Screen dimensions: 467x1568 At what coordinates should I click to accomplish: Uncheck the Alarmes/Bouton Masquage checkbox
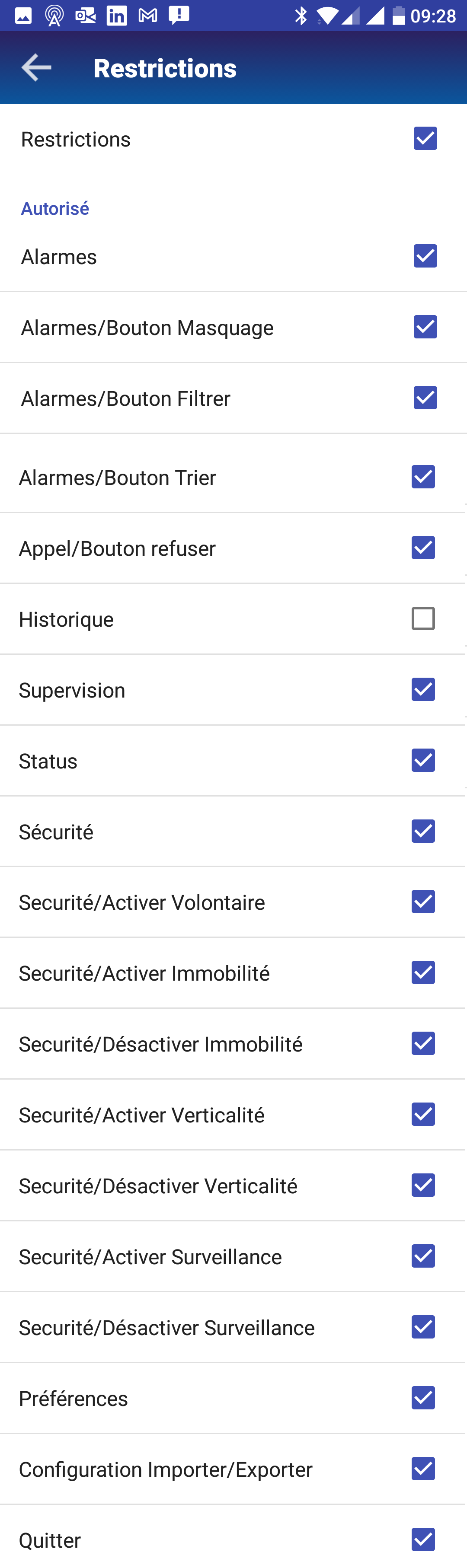425,327
